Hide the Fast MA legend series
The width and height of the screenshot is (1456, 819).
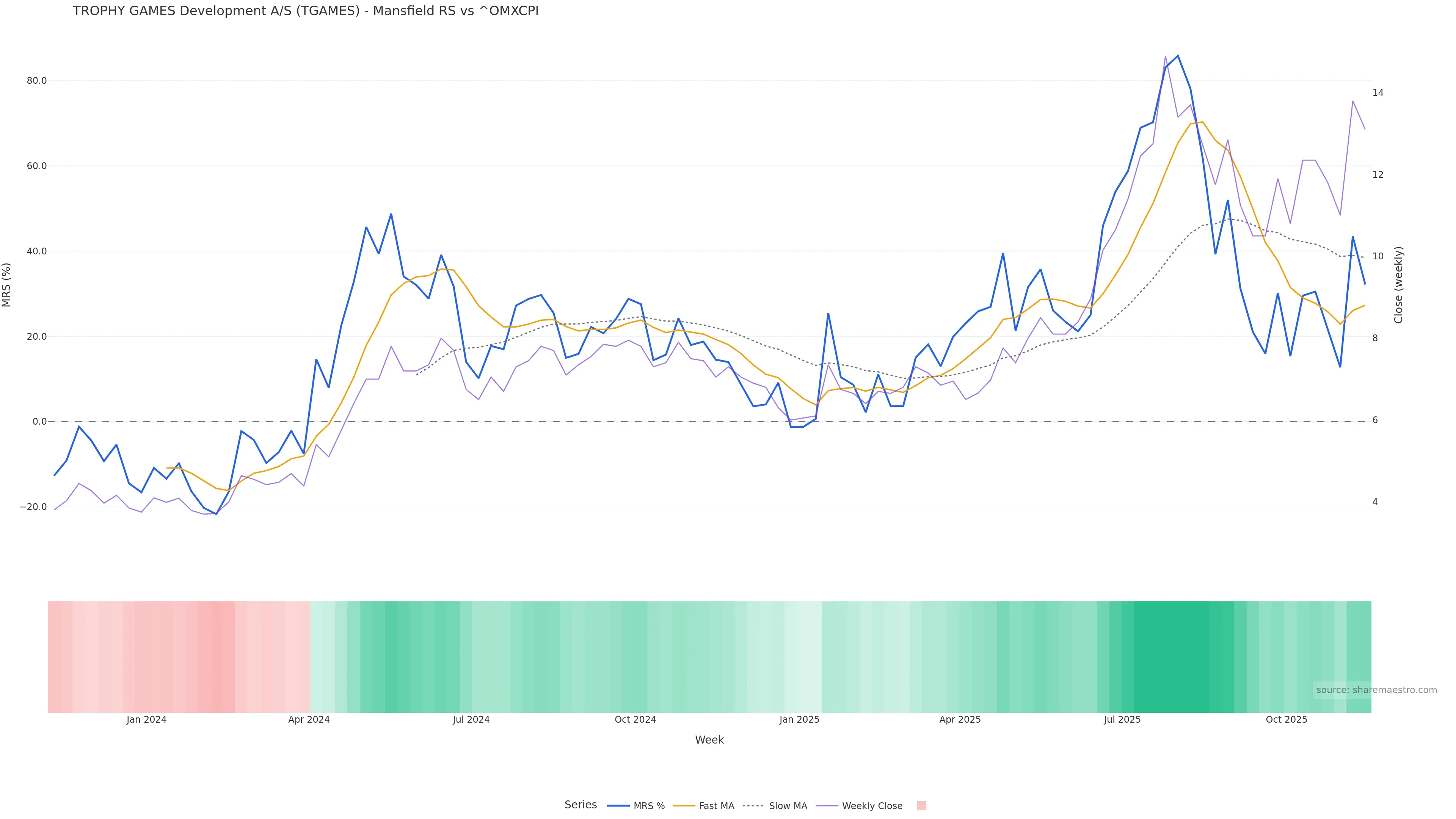click(x=716, y=806)
